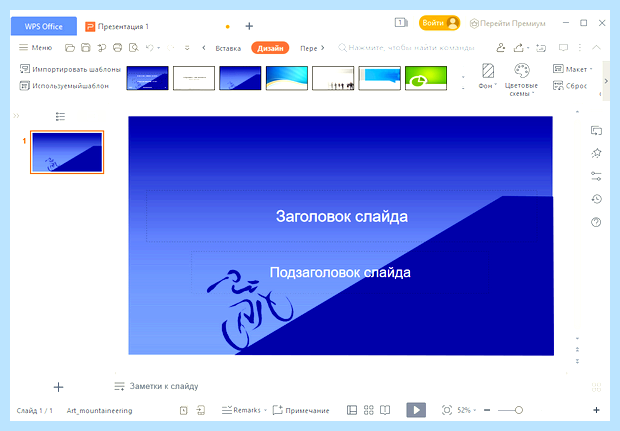Switch to slide sorter grid view
The image size is (620, 431).
[369, 410]
